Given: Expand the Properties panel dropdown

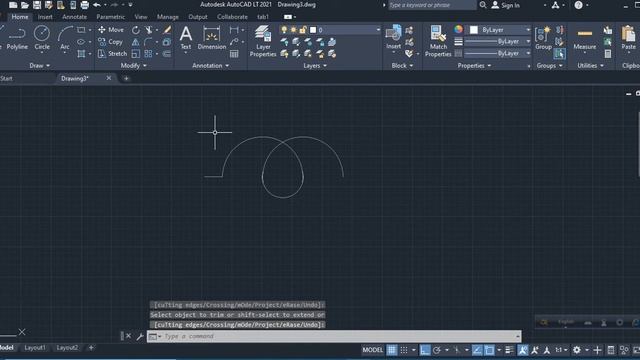Looking at the screenshot, I should [474, 65].
